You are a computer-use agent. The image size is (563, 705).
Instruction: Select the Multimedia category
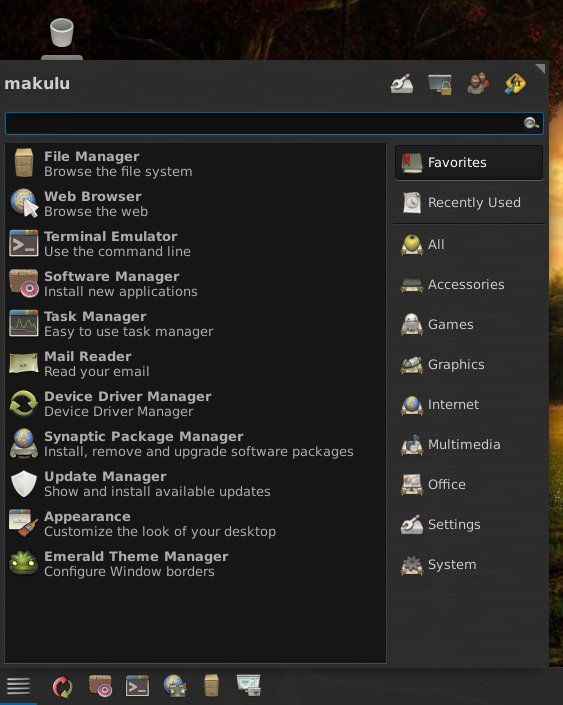469,445
